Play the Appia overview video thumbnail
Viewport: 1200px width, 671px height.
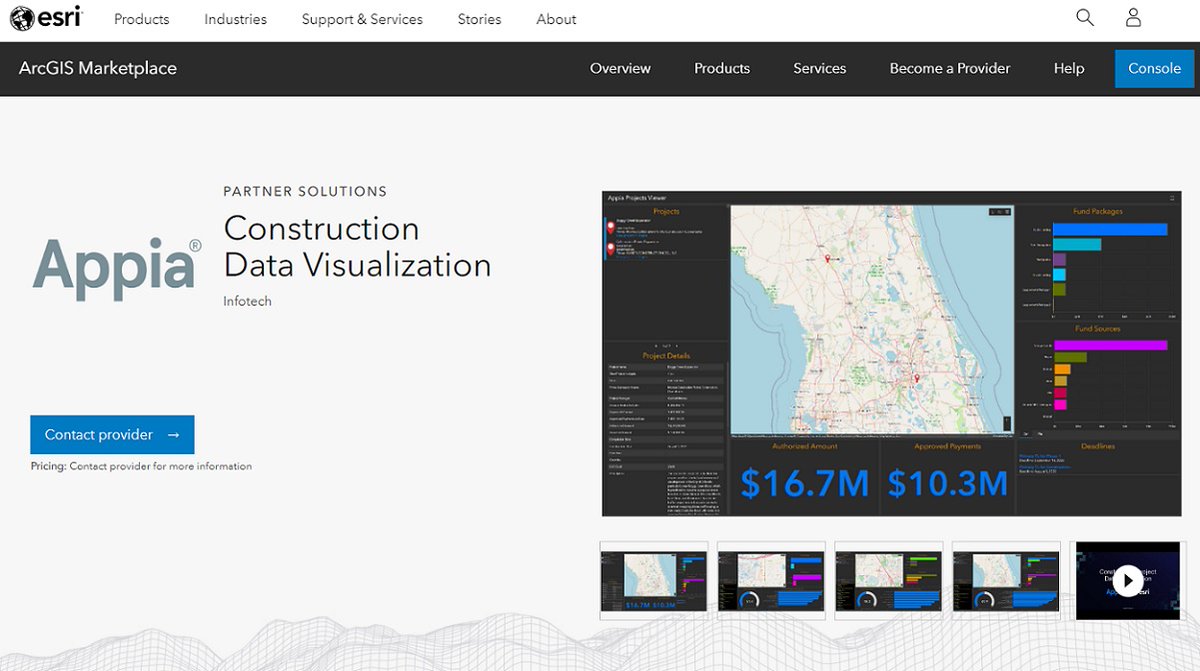1127,580
